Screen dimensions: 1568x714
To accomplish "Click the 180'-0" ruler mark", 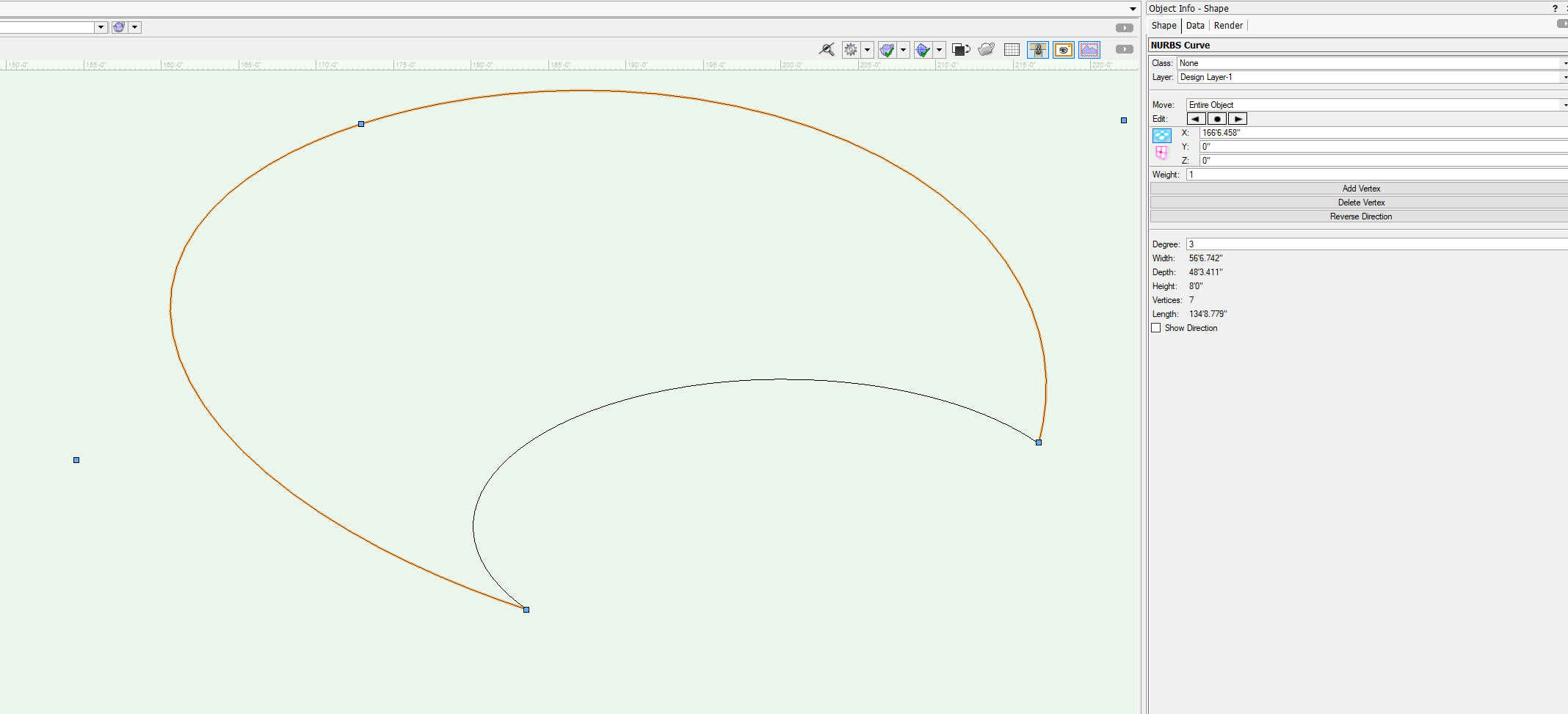I will 483,65.
